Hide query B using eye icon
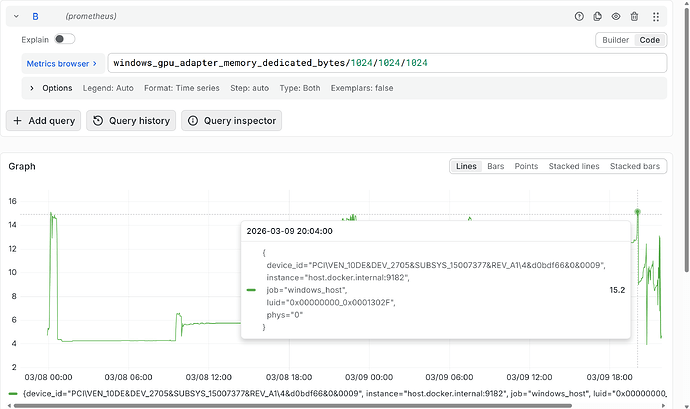Image resolution: width=690 pixels, height=409 pixels. pos(616,17)
